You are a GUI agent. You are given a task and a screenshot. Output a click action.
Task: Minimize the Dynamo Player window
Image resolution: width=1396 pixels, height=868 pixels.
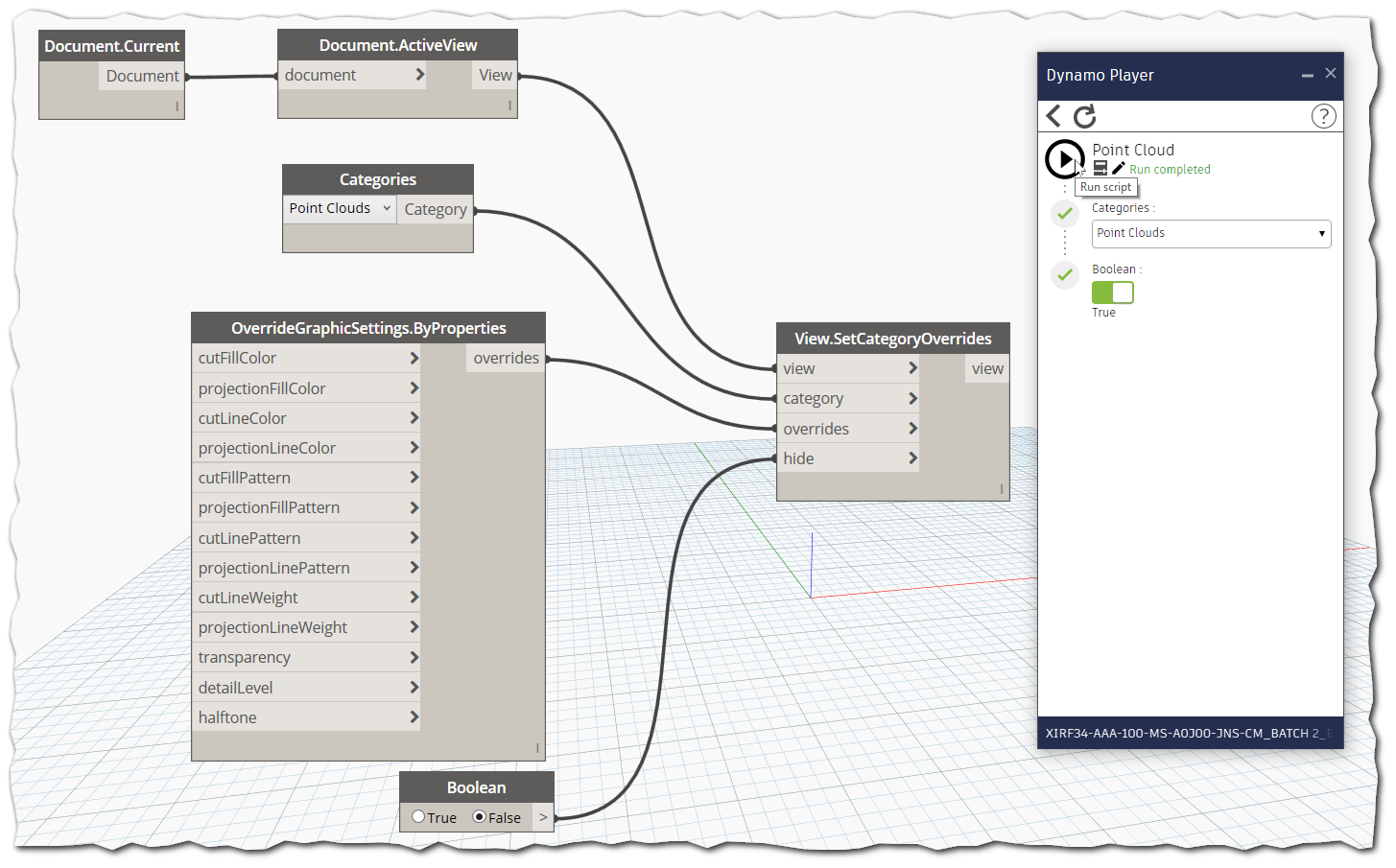(x=1307, y=75)
